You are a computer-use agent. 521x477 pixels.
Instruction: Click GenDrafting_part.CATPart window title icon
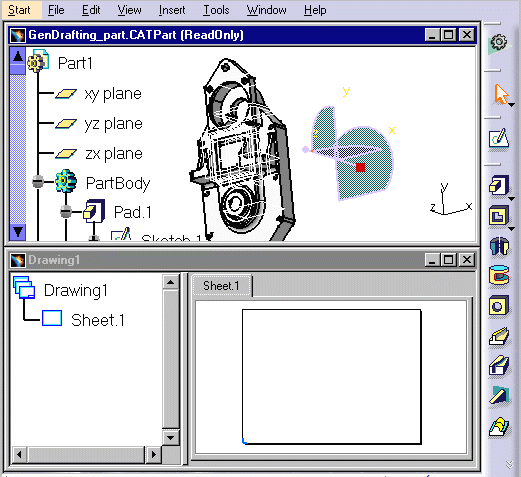[18, 35]
